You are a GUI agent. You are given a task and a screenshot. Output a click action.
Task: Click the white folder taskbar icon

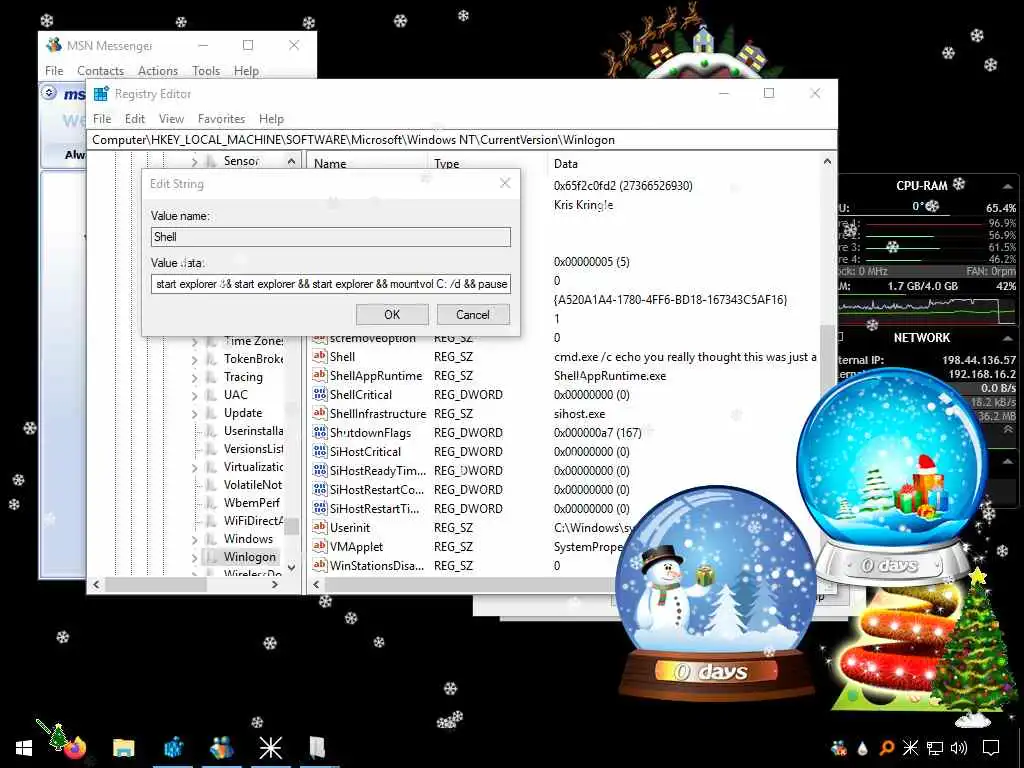tap(317, 748)
